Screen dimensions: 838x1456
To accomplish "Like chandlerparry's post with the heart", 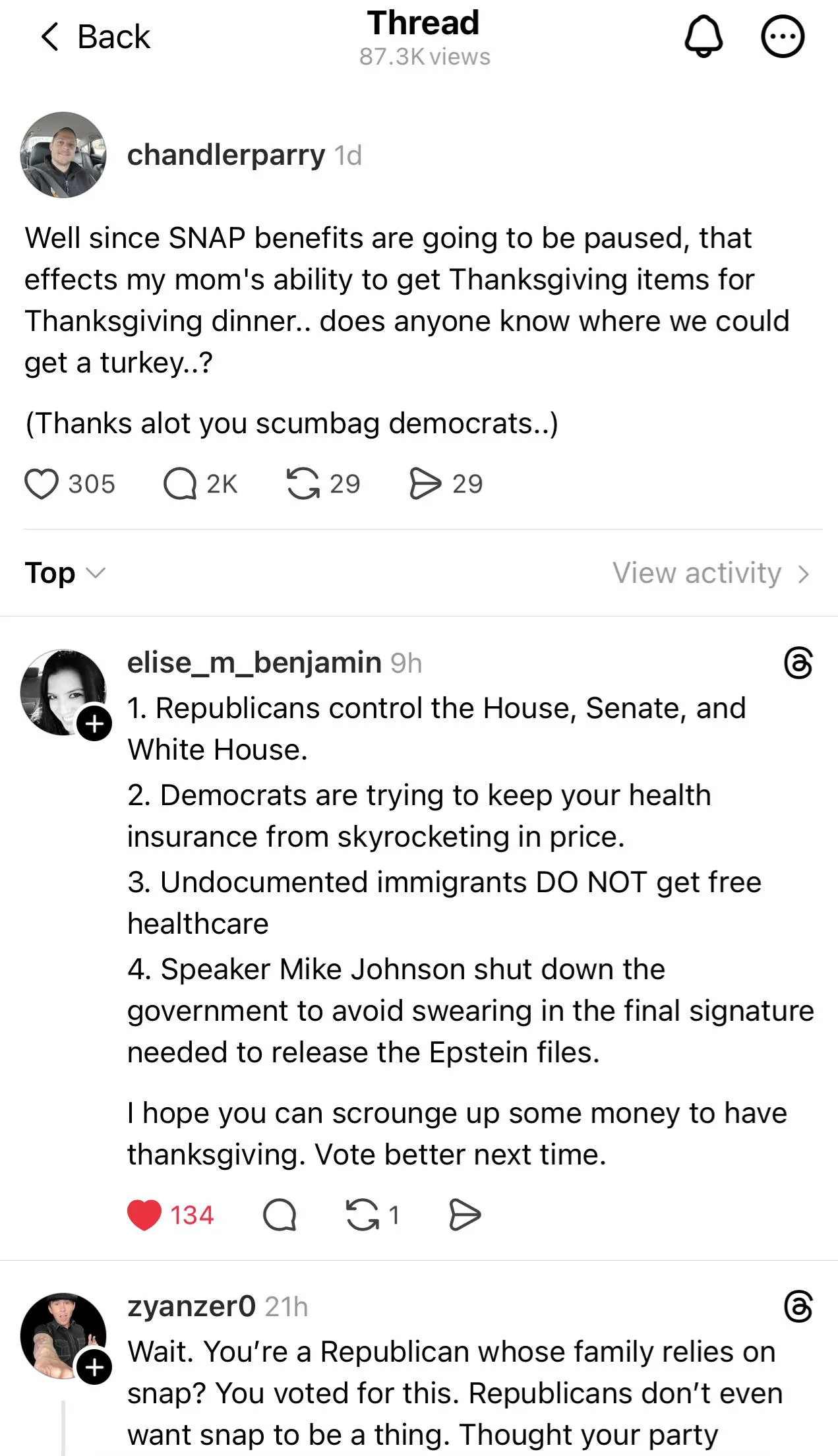I will click(42, 483).
